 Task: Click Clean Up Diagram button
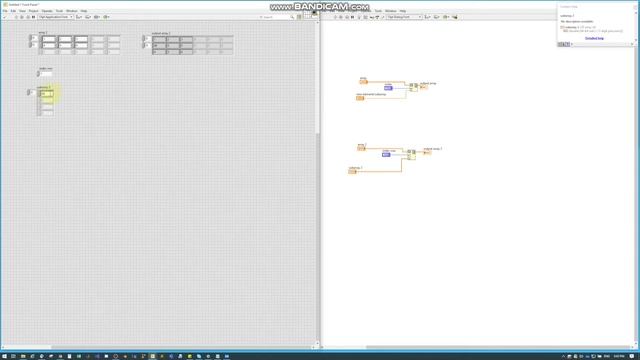coord(454,17)
